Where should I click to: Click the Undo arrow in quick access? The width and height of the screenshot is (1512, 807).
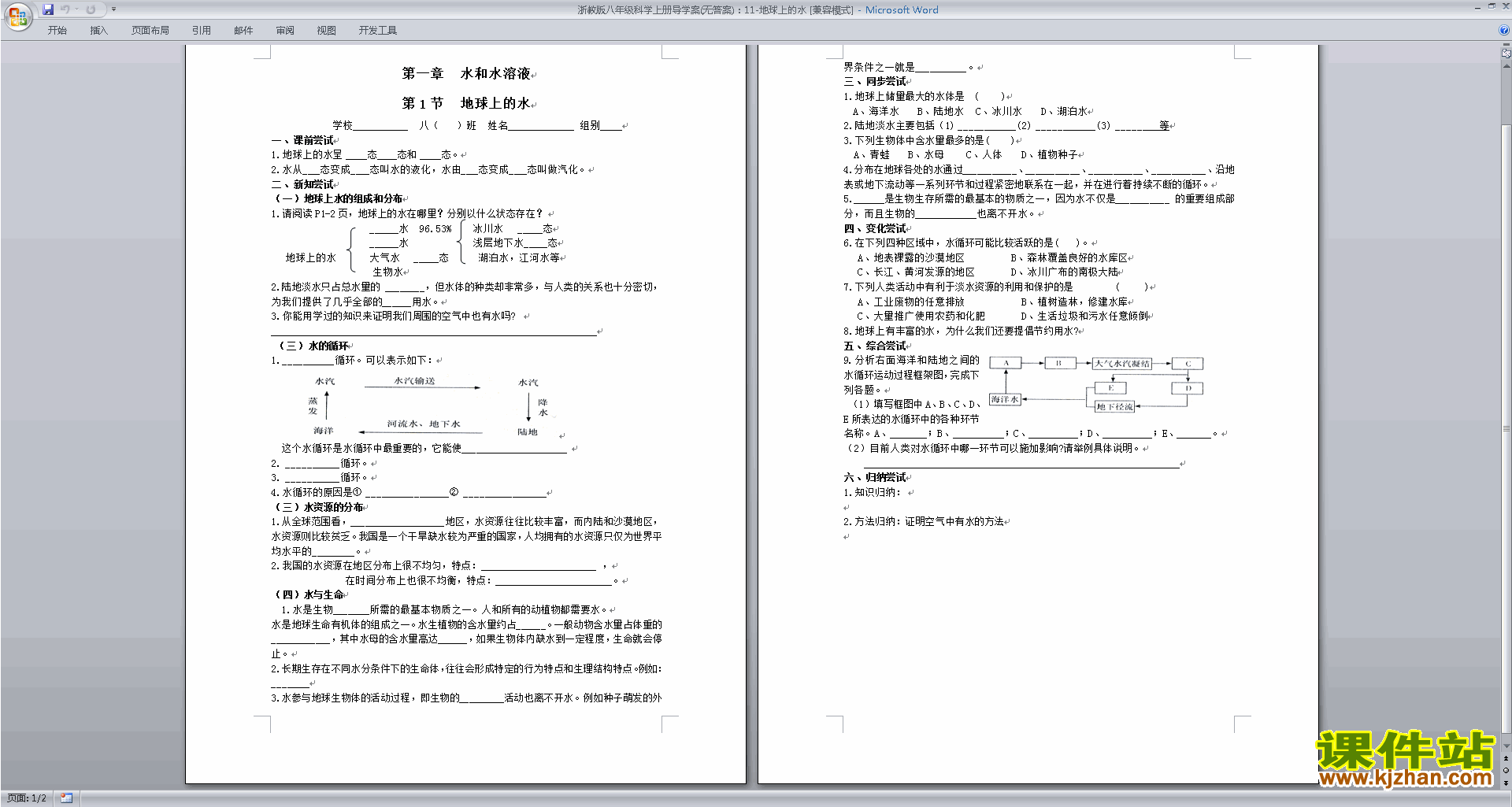click(x=65, y=9)
